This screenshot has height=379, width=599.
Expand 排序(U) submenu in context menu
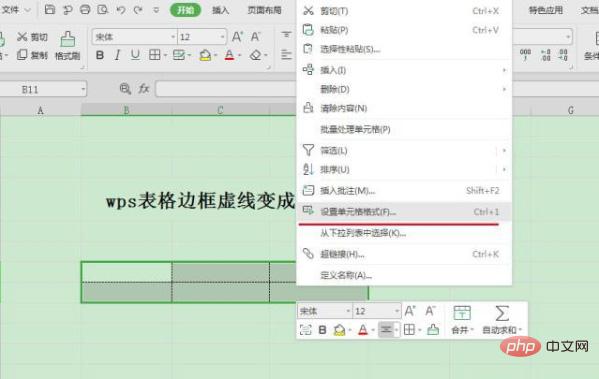(x=404, y=169)
